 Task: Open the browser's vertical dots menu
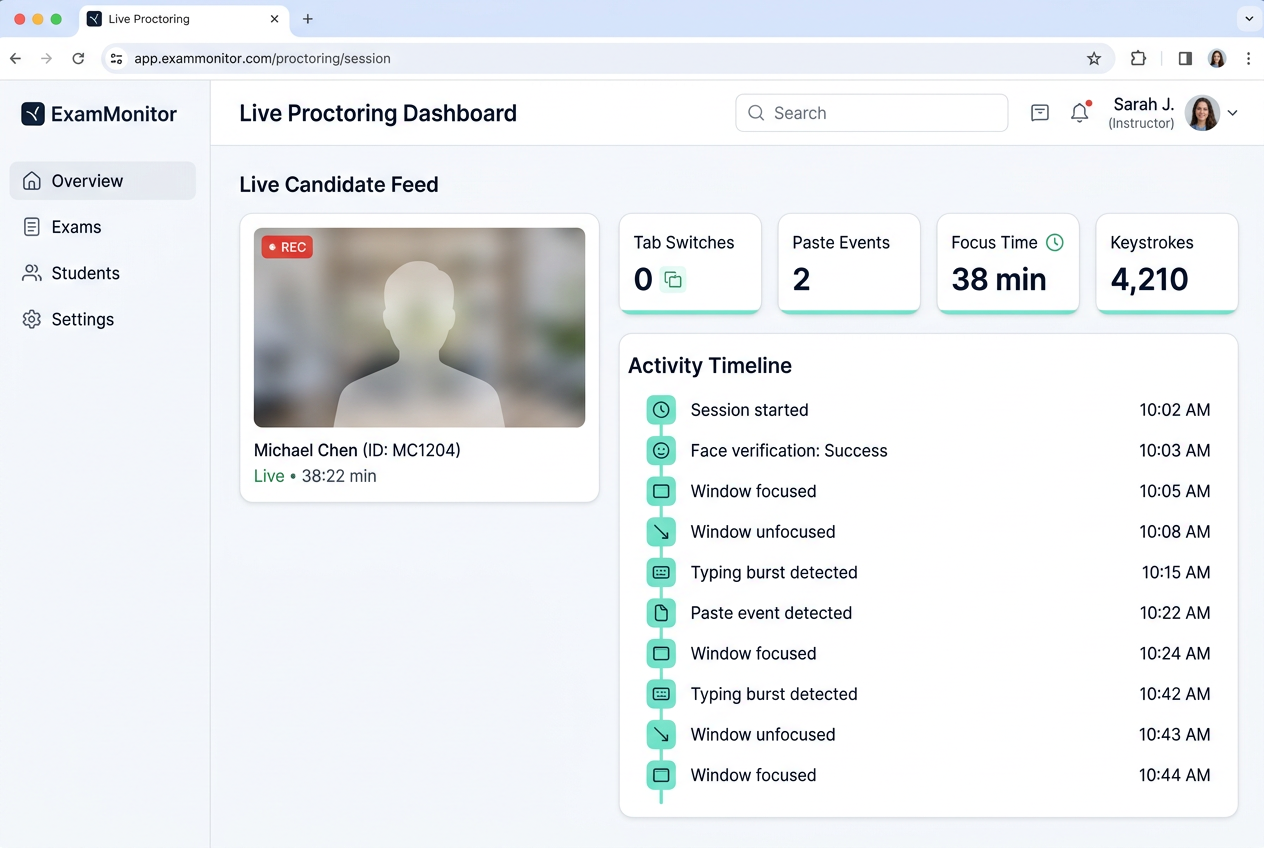(1249, 58)
